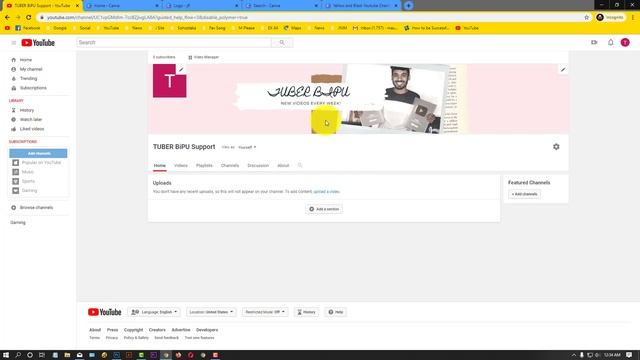Viewport: 640px width, 360px height.
Task: Open Liked videos thumbs-up icon
Action: 13,129
